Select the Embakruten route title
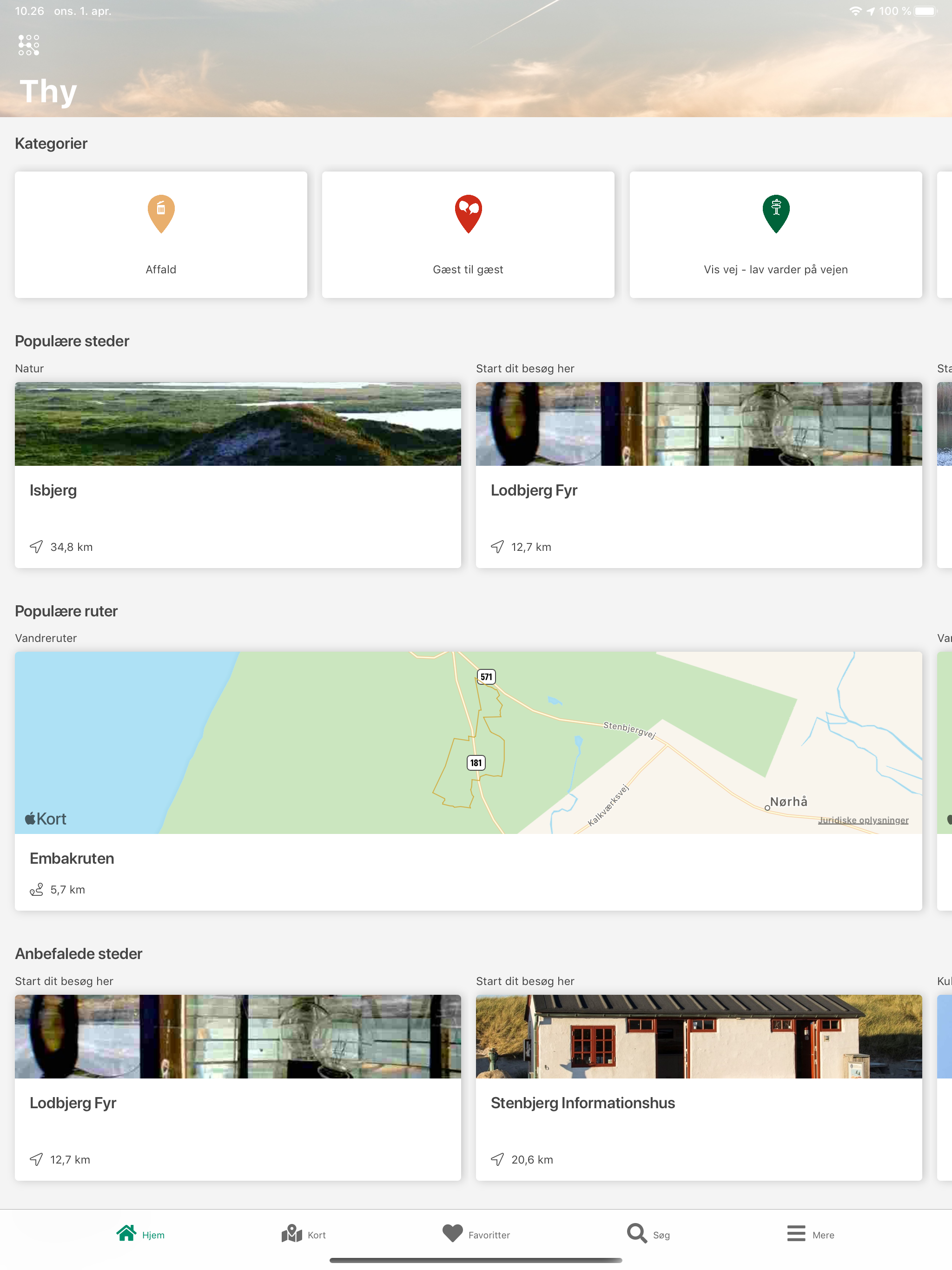This screenshot has width=952, height=1270. click(72, 858)
